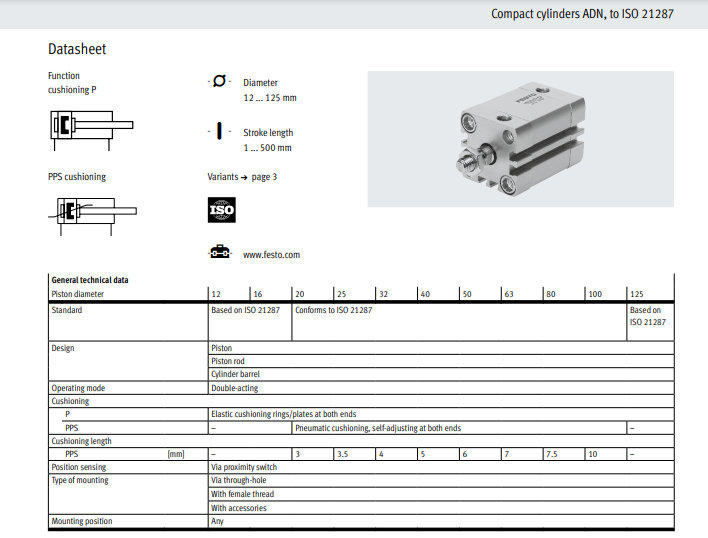Click piston diameter column 50
This screenshot has height=538, width=708.
point(467,294)
